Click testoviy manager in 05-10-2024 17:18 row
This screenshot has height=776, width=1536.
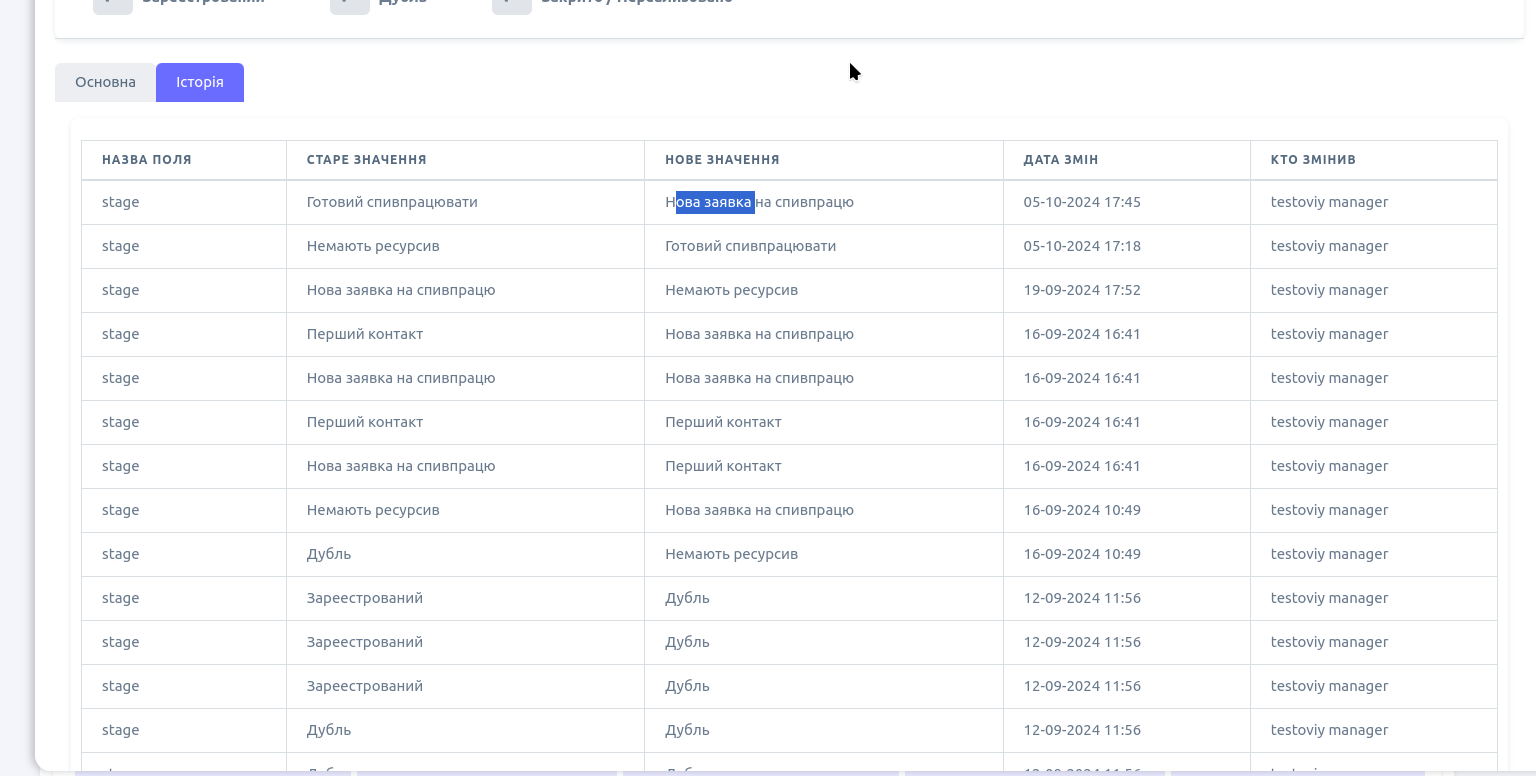tap(1329, 246)
